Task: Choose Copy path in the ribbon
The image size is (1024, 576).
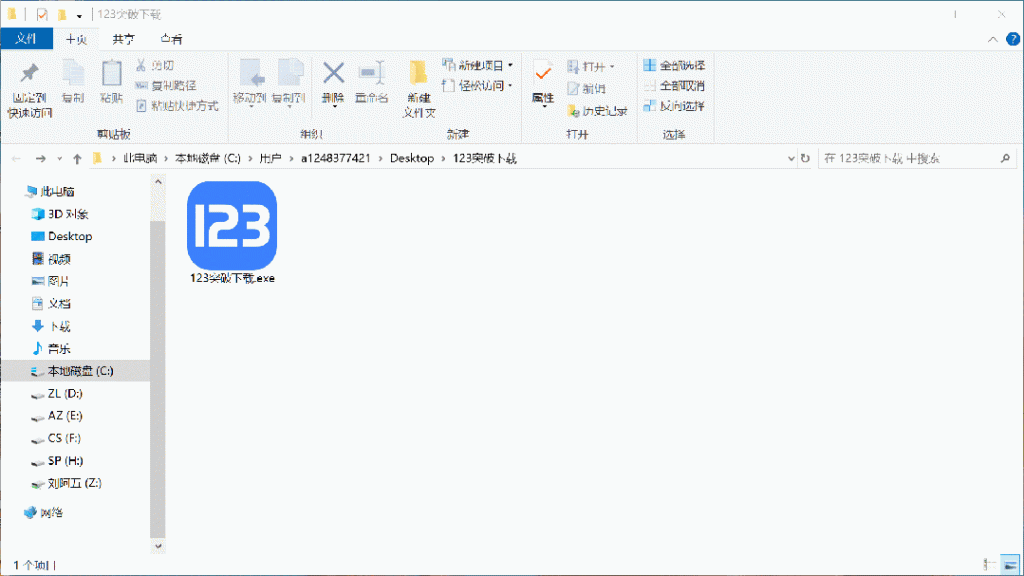Action: [166, 86]
